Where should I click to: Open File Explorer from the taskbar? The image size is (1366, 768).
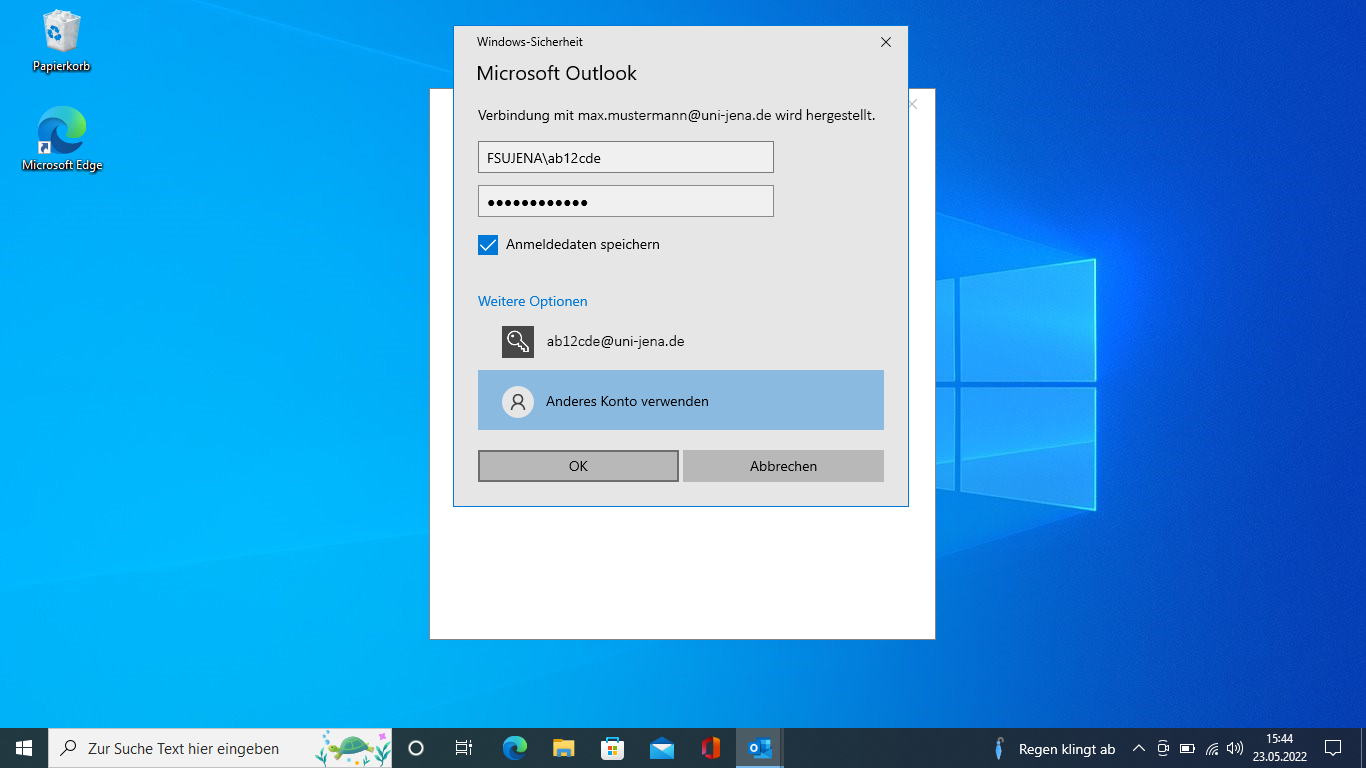pos(564,748)
